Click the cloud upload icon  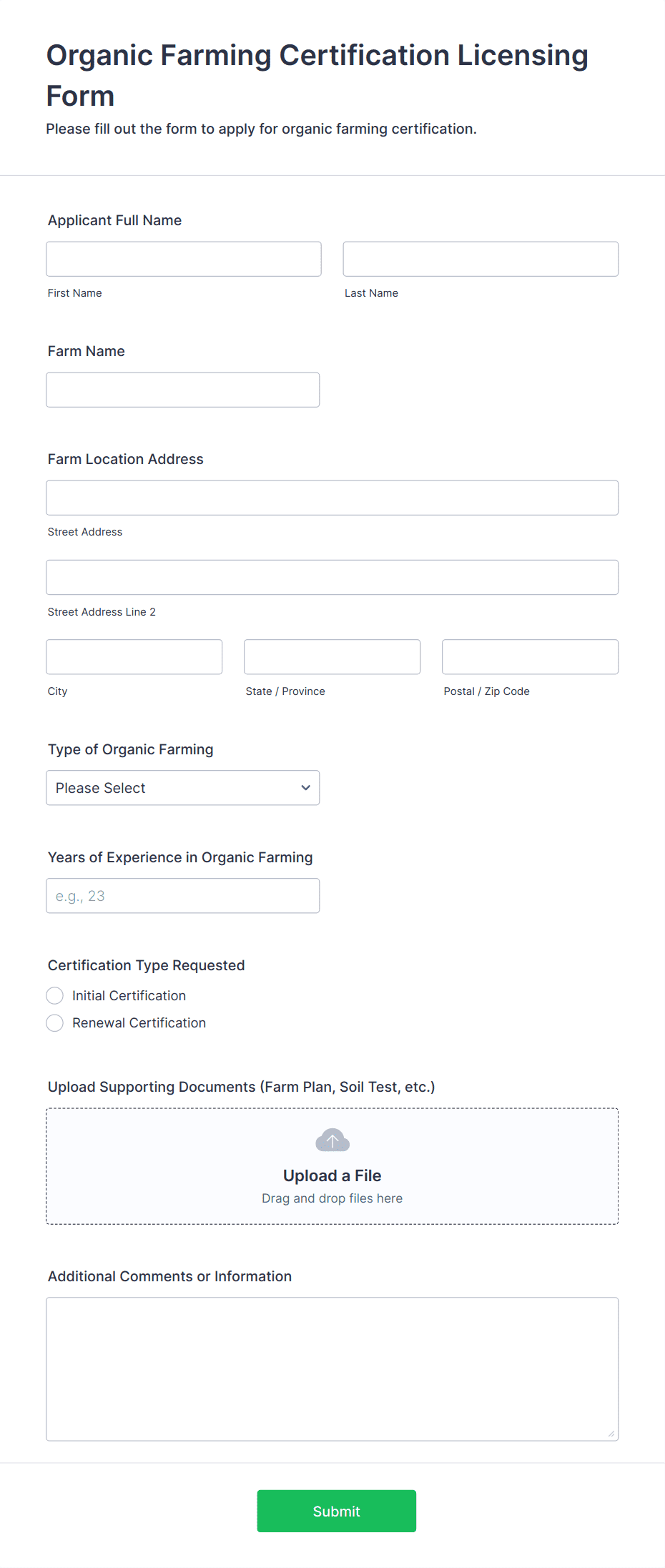332,1140
